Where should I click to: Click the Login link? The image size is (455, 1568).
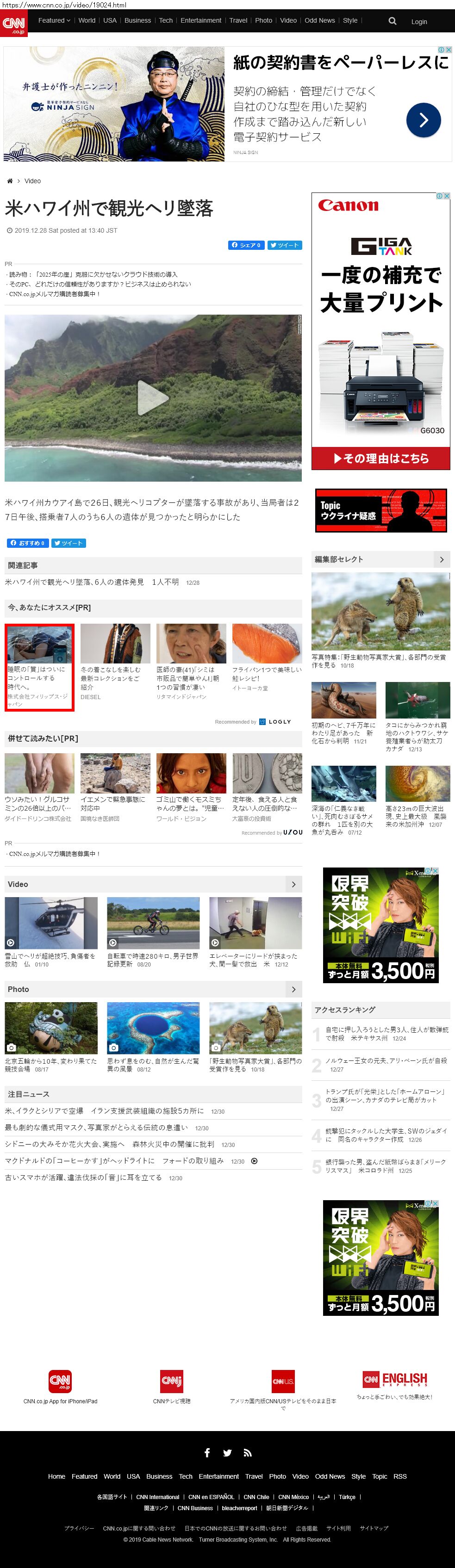tap(418, 21)
